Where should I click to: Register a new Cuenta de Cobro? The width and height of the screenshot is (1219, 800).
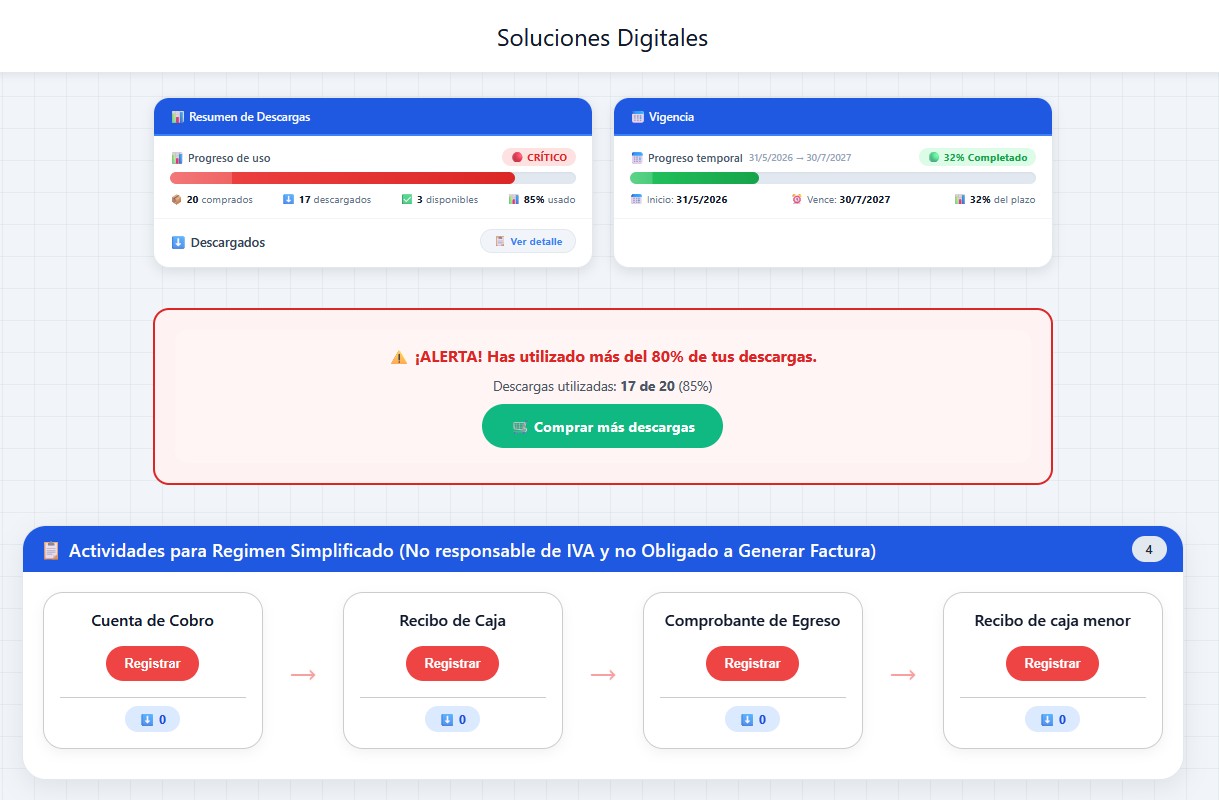152,663
